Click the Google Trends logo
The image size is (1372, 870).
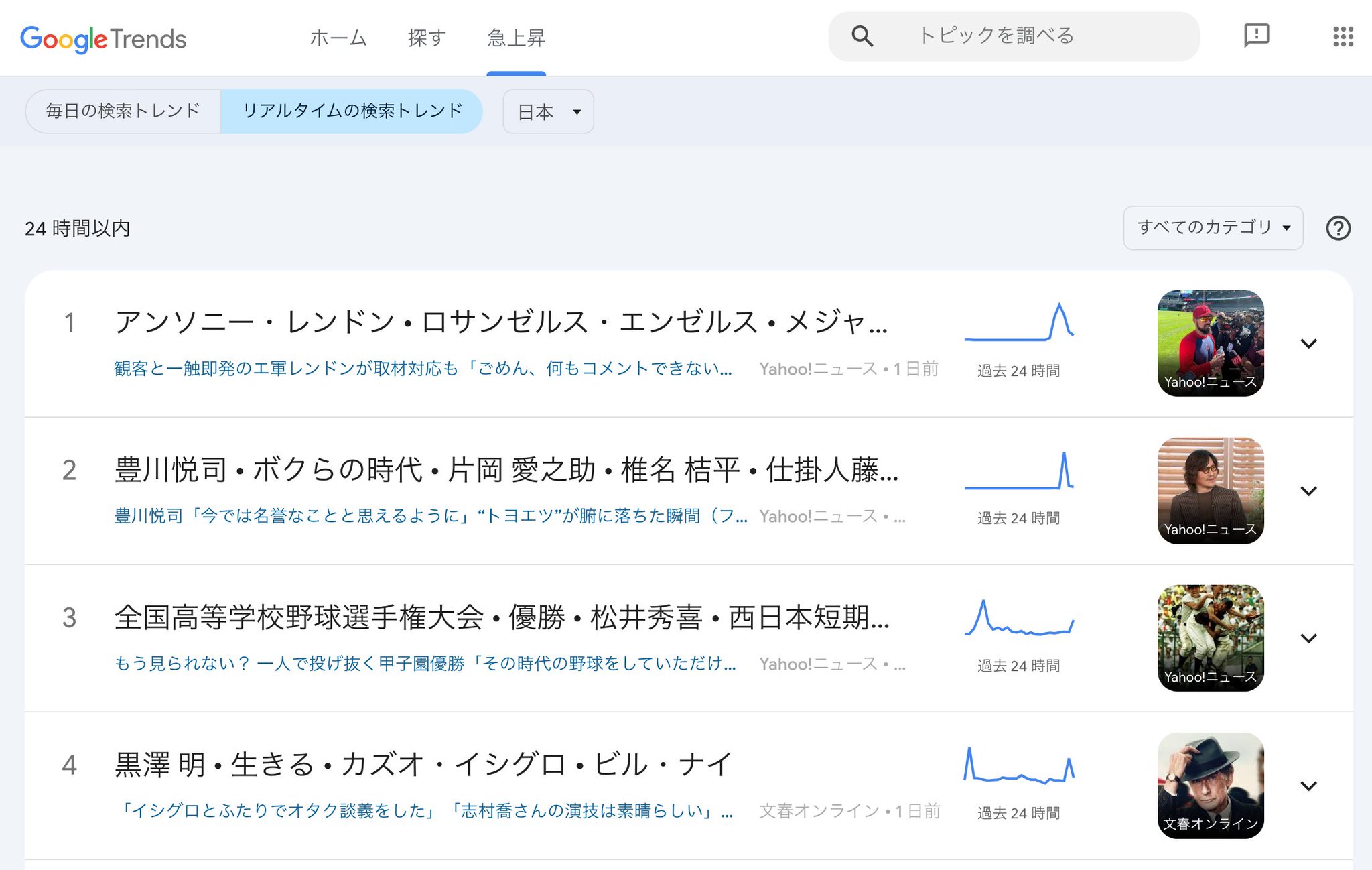[103, 39]
